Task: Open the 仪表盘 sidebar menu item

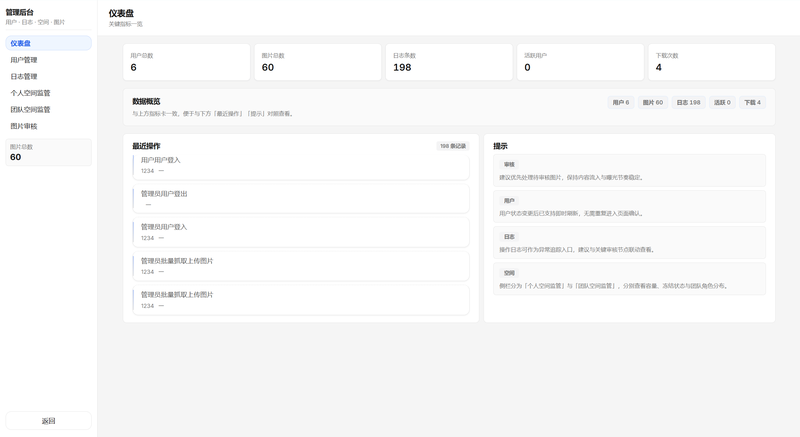Action: coord(48,43)
